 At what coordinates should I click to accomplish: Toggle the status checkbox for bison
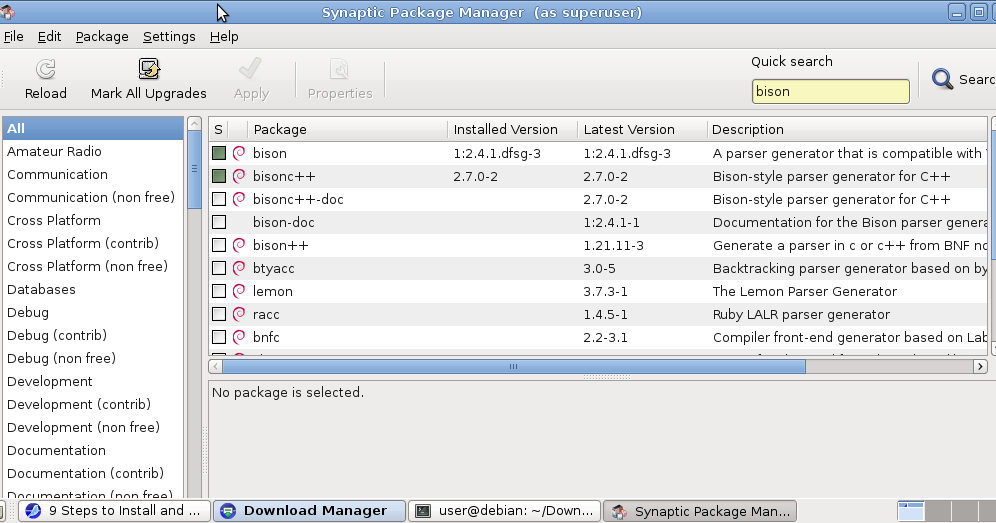(219, 153)
